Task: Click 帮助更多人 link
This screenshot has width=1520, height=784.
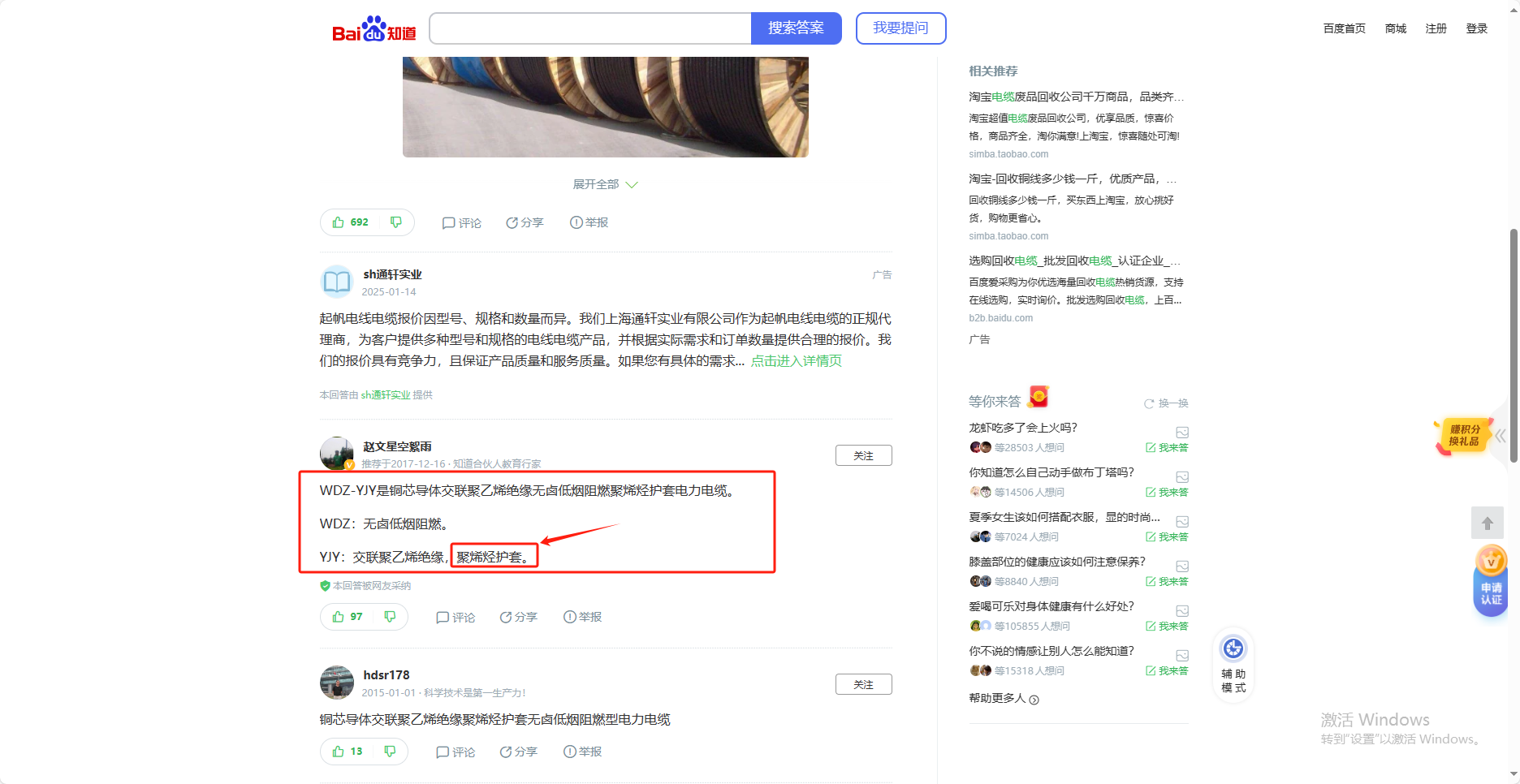Action: [1004, 699]
